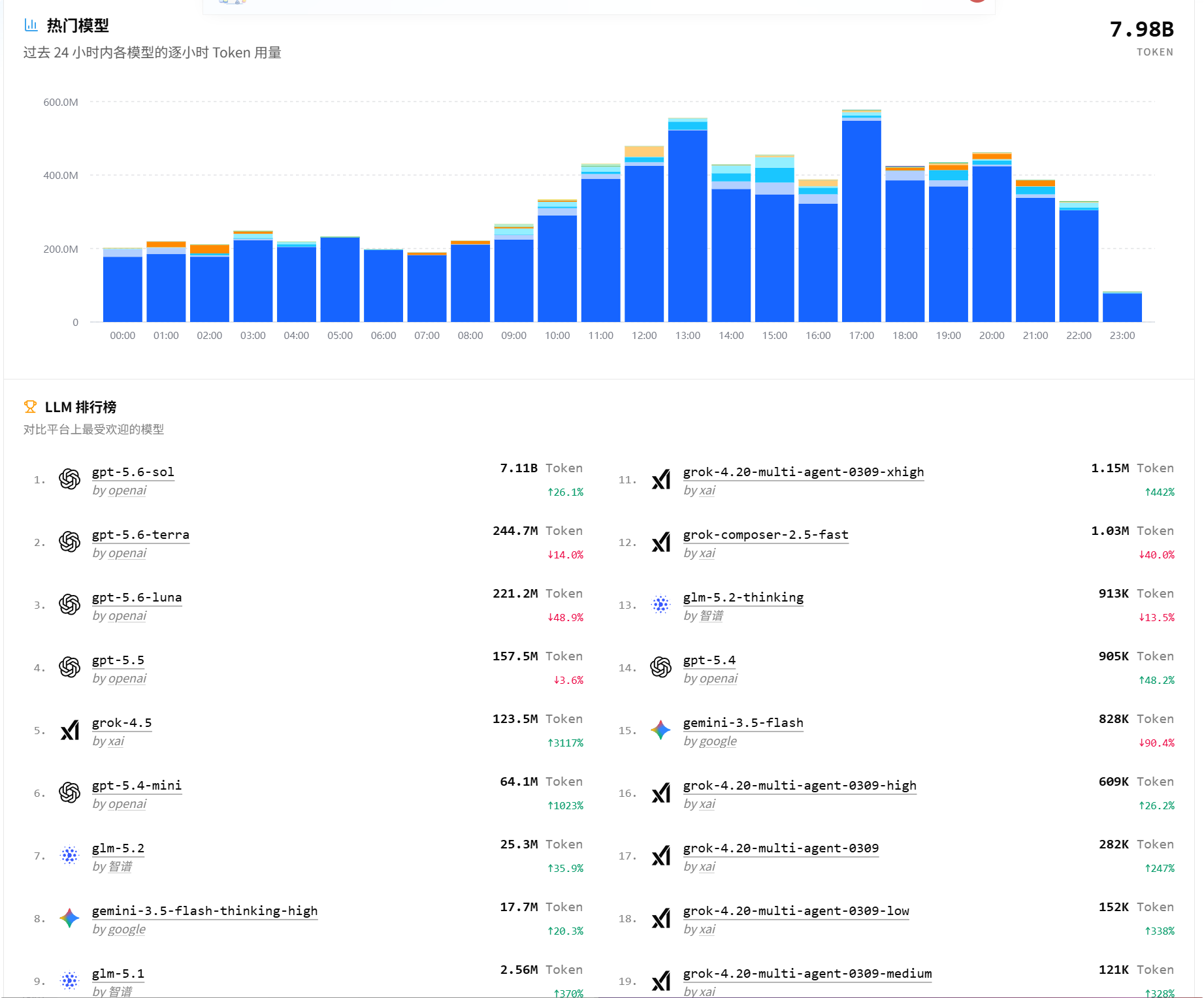Click the OpenAI logo for gpt-5.6-sol

70,479
